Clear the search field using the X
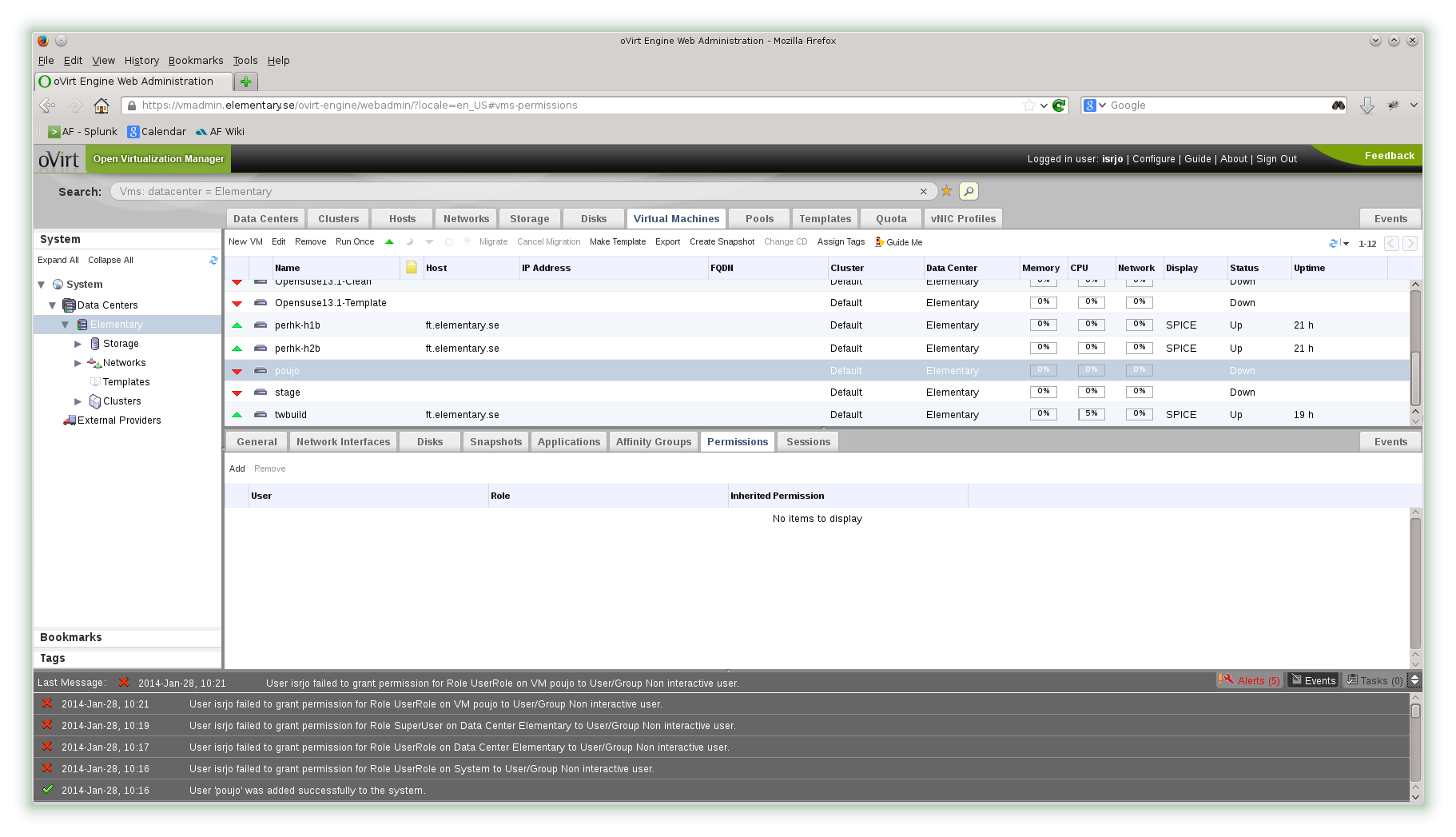Screen dimensions: 1456x837 923,192
